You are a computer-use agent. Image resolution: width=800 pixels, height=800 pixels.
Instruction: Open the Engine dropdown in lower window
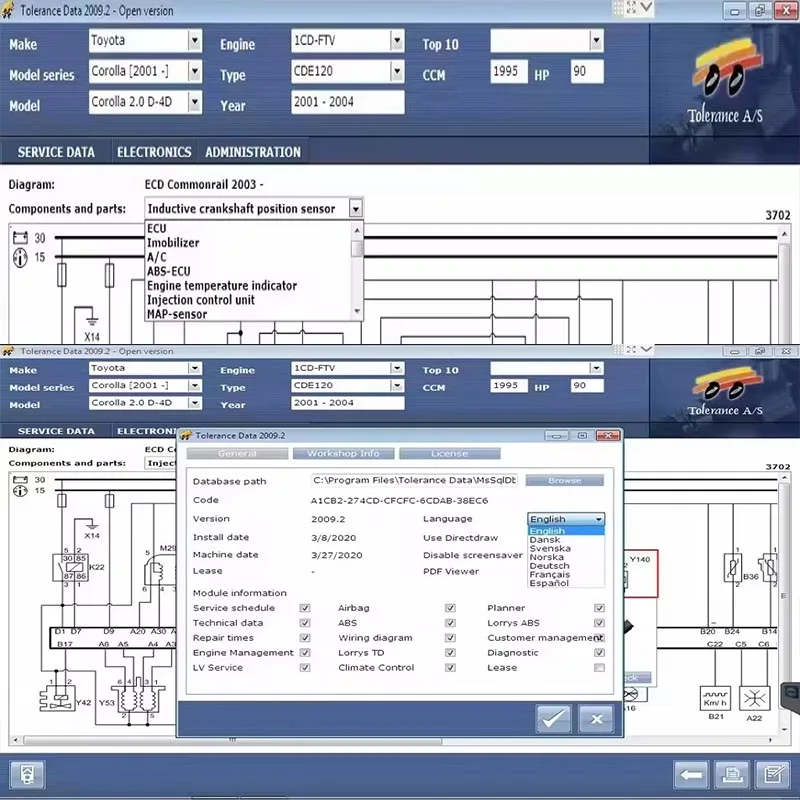397,368
